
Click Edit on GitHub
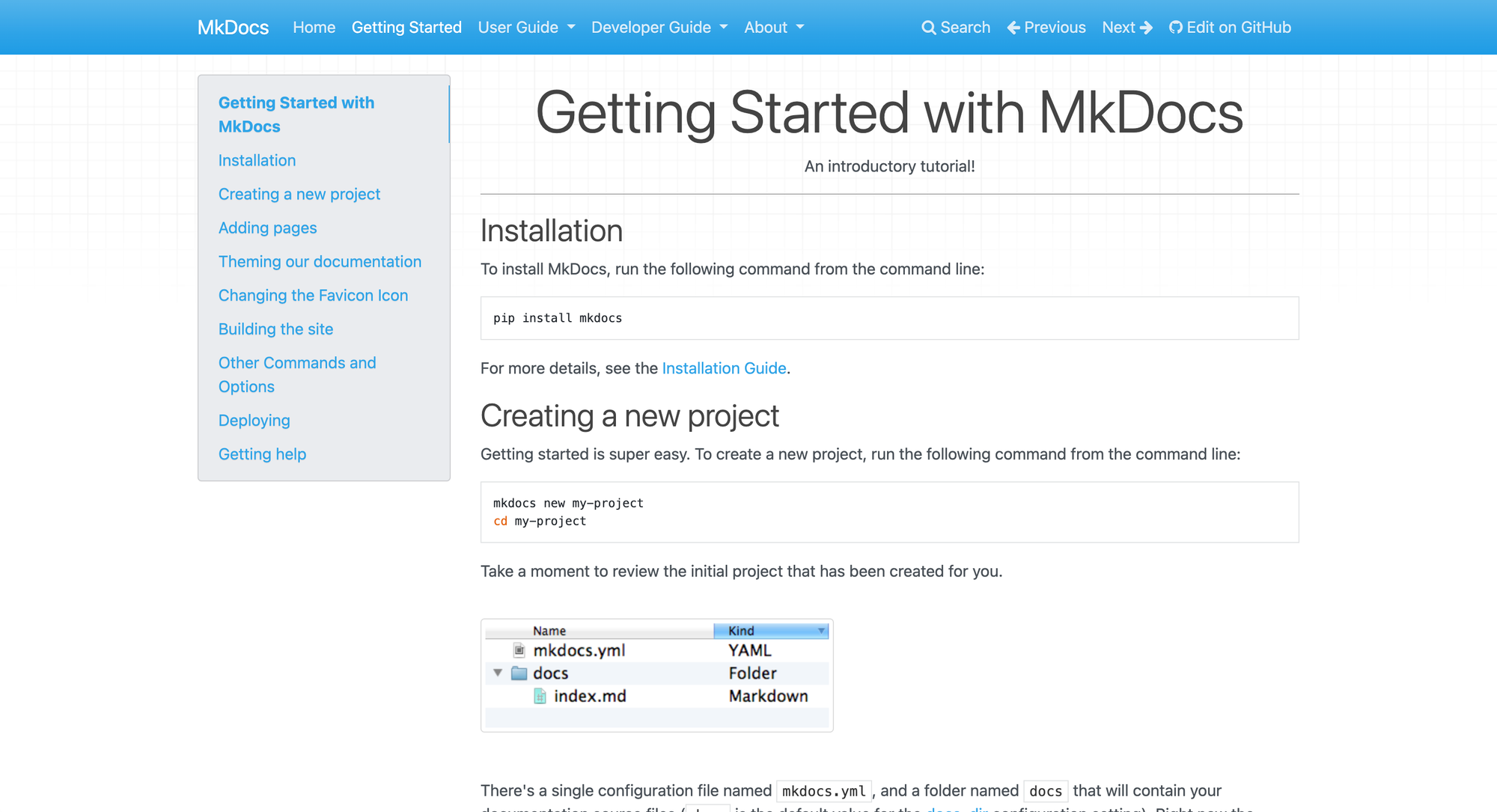[1239, 27]
